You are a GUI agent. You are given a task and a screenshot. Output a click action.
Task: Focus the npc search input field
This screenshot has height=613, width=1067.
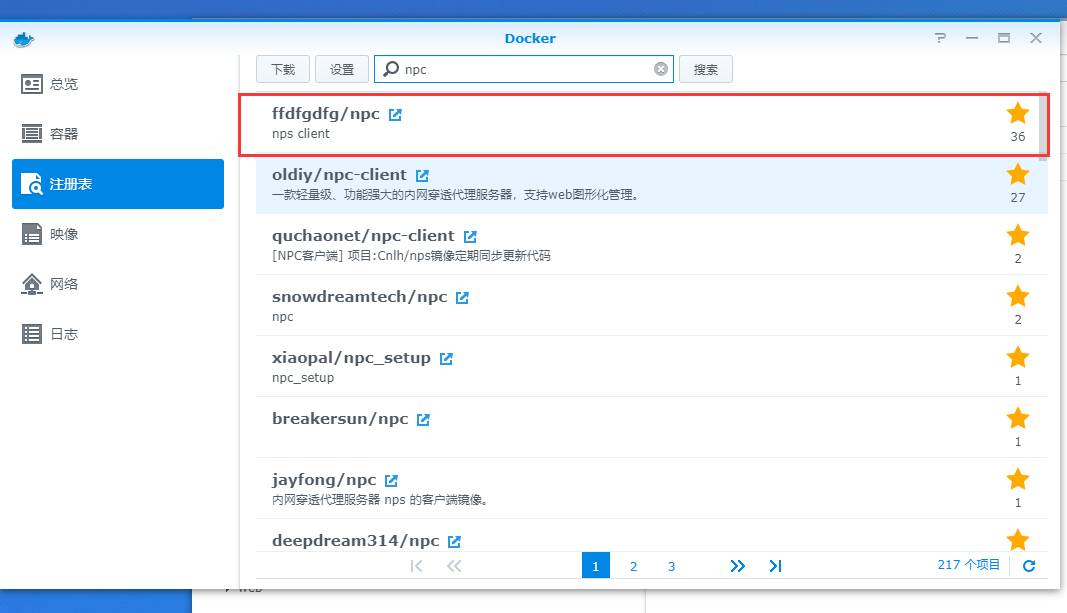tap(524, 69)
